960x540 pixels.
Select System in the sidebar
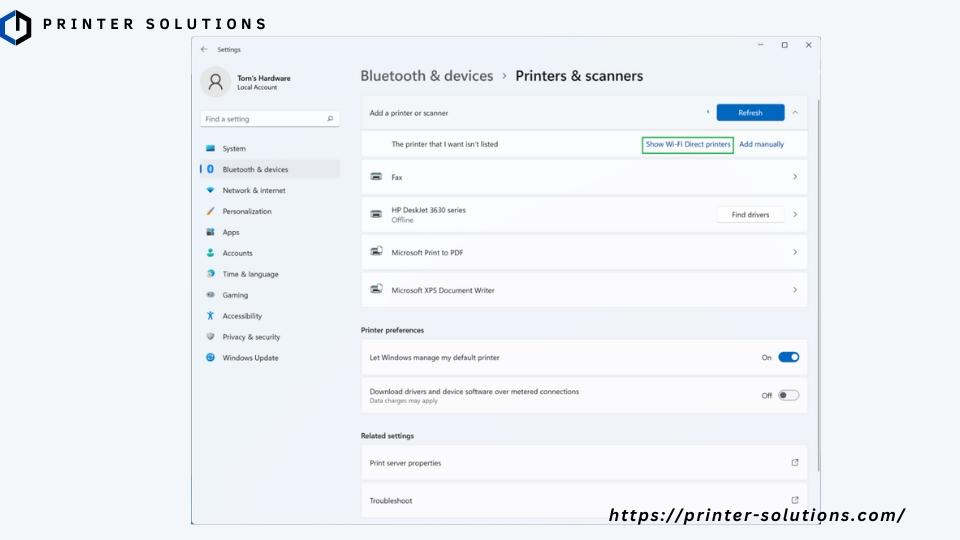pyautogui.click(x=270, y=148)
